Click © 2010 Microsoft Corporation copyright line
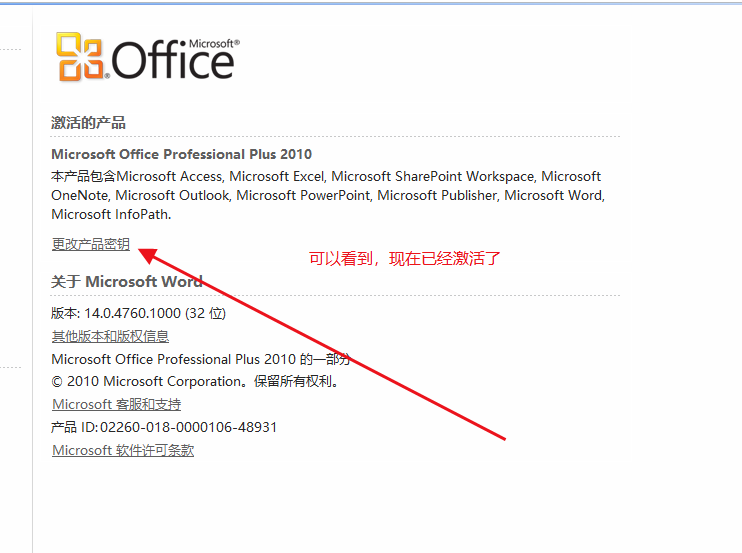 point(196,381)
